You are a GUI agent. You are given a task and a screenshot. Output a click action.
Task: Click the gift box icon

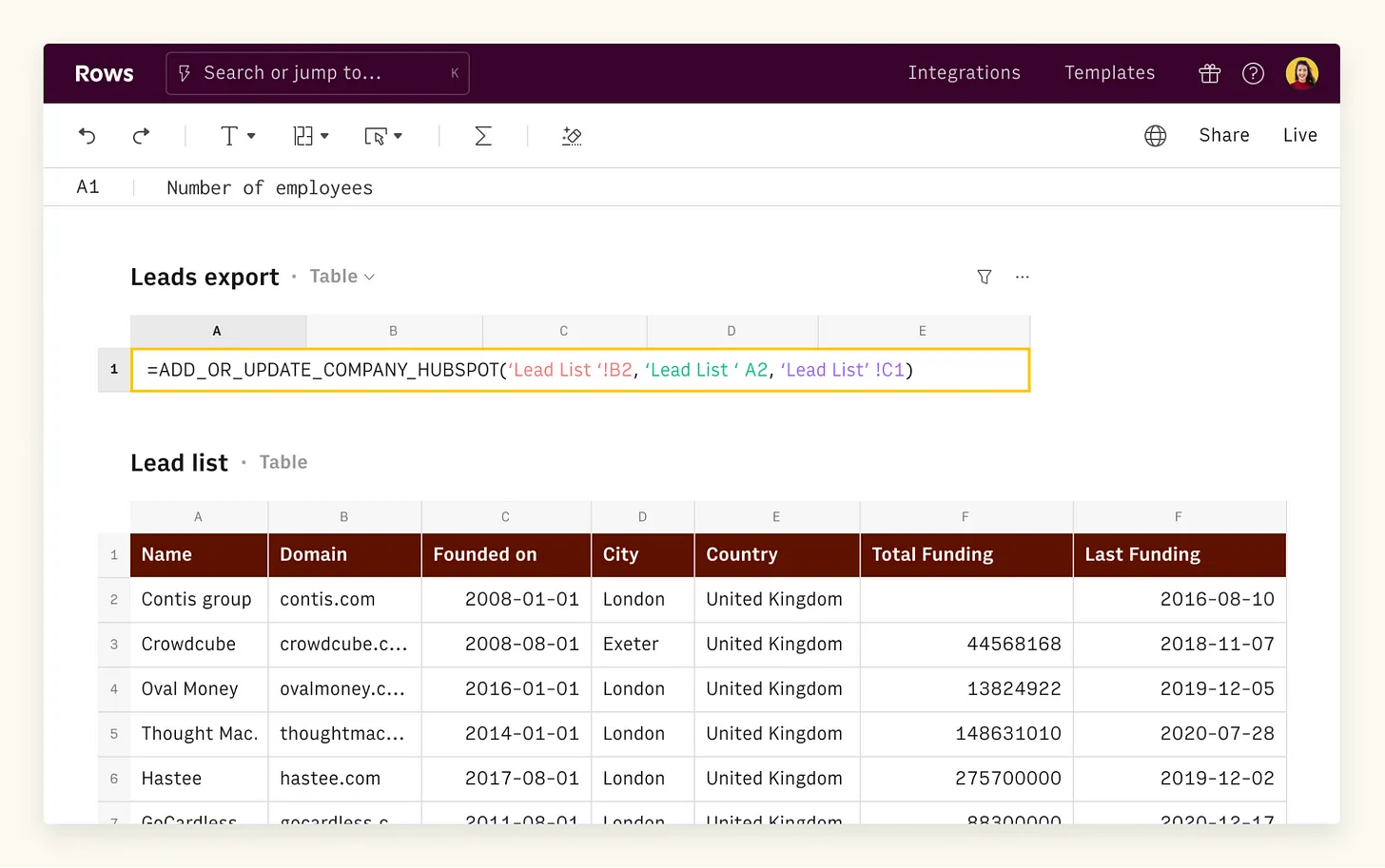[x=1209, y=73]
